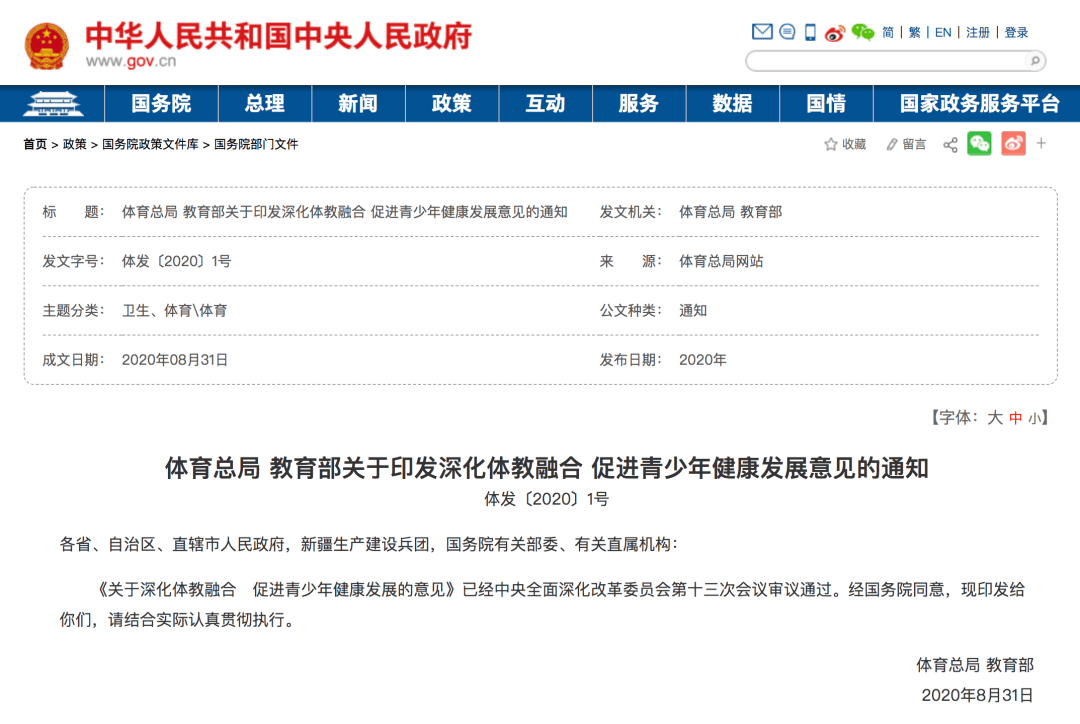Open the 总理 nav tab
Image resolution: width=1080 pixels, height=724 pixels.
tap(265, 103)
